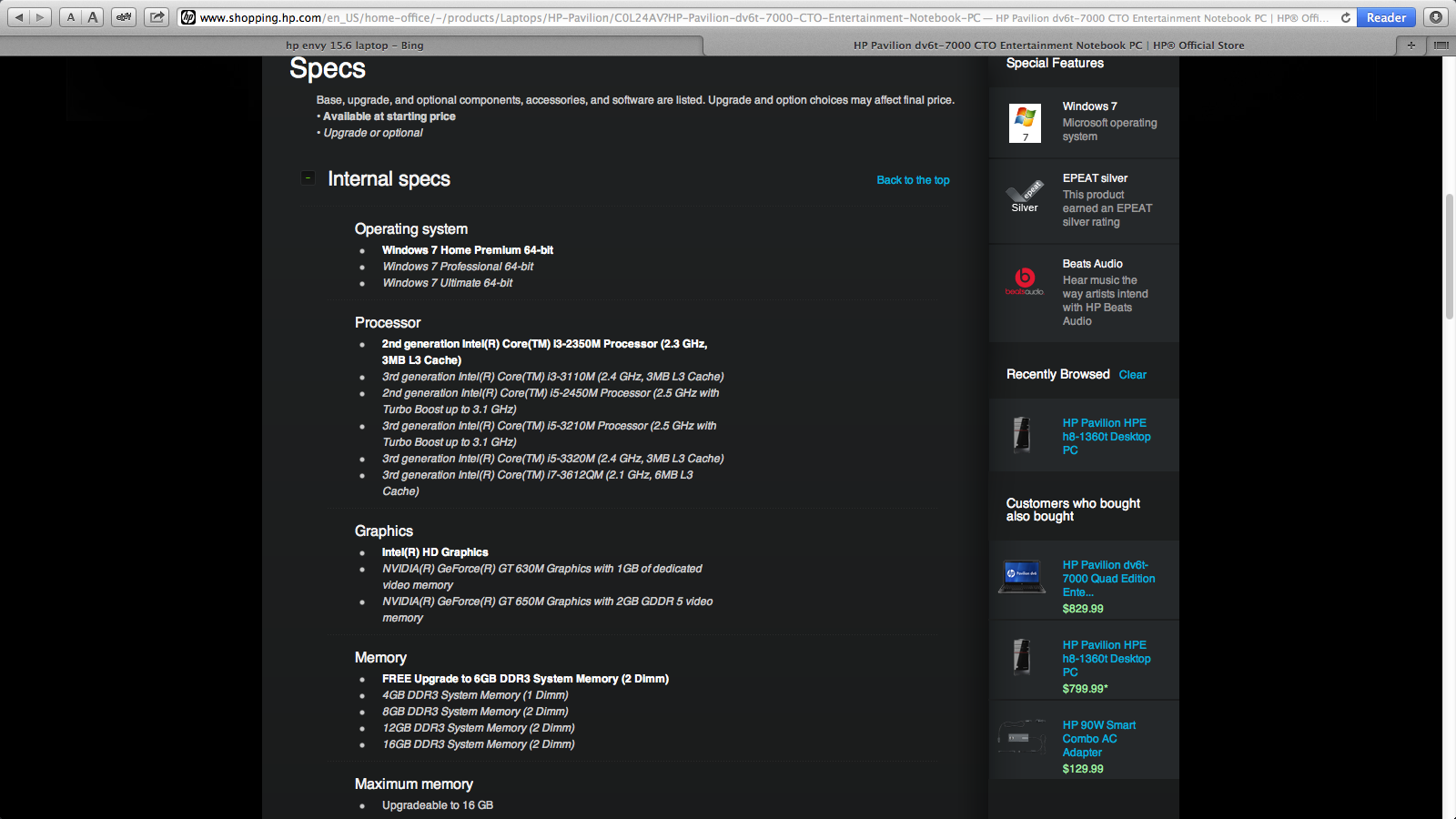Click '12GB DDR3 System Memory (2 Dimm)' text

pyautogui.click(x=479, y=728)
